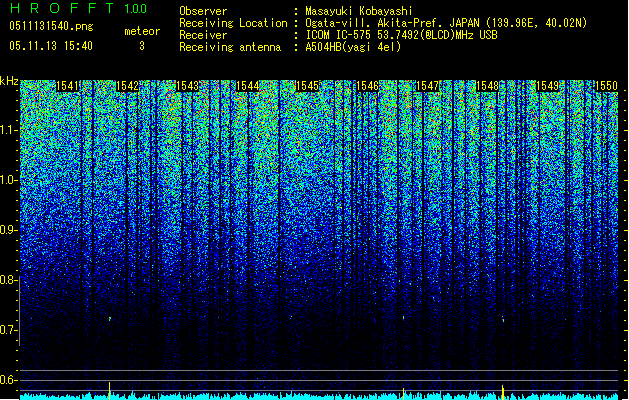Click the 1549 time marker
Viewport: 629px width, 400px height.
[x=547, y=86]
